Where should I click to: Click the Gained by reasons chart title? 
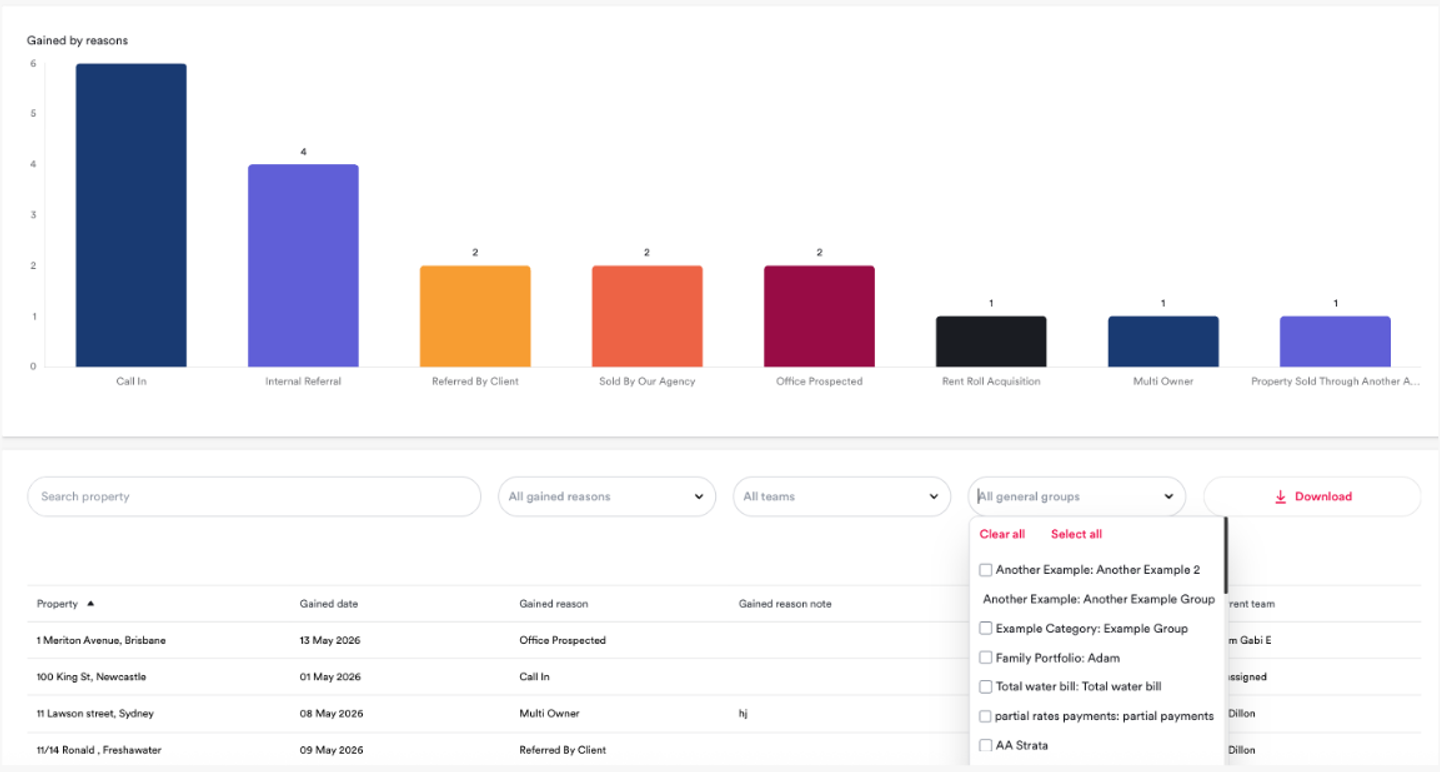click(x=77, y=41)
